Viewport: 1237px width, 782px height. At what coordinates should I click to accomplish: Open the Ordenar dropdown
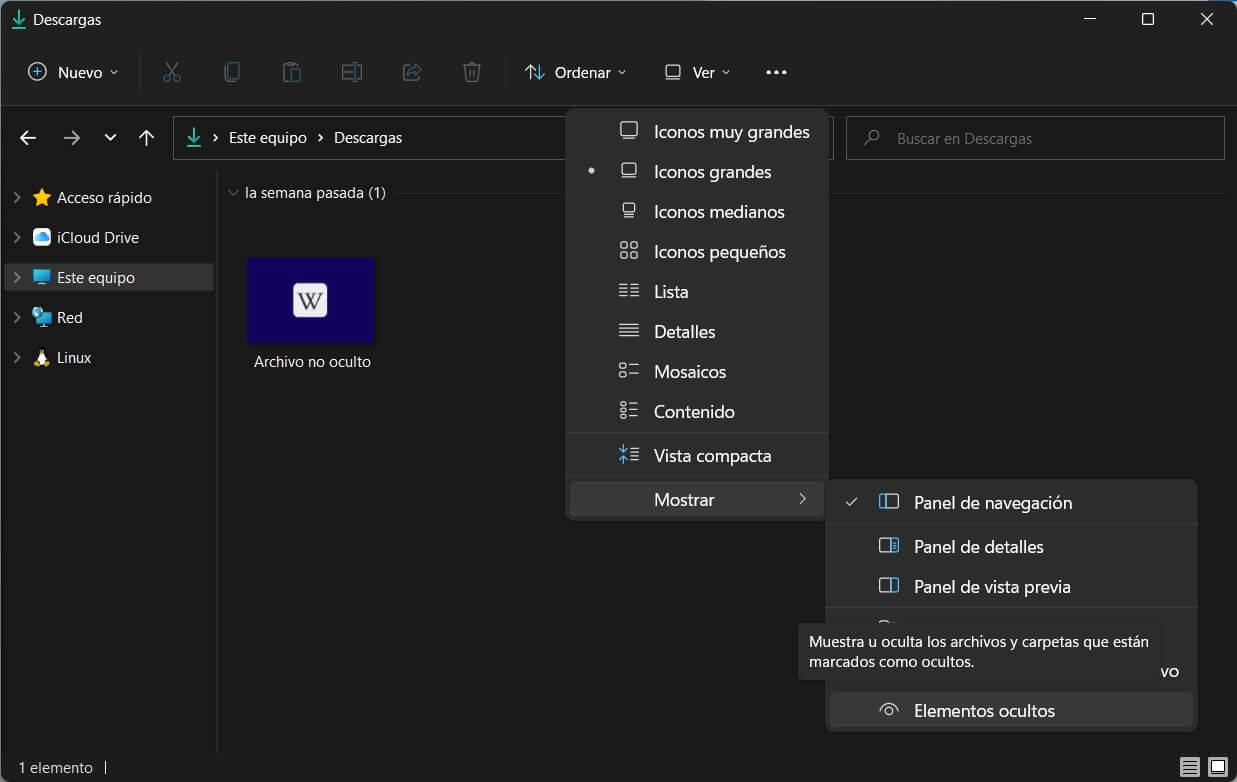[576, 71]
